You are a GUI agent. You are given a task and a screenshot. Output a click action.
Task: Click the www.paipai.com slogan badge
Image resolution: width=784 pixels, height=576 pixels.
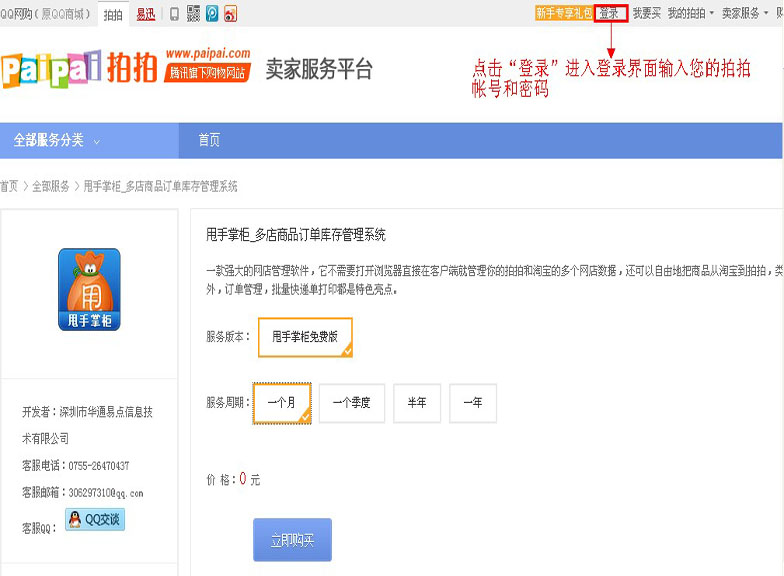(x=208, y=64)
